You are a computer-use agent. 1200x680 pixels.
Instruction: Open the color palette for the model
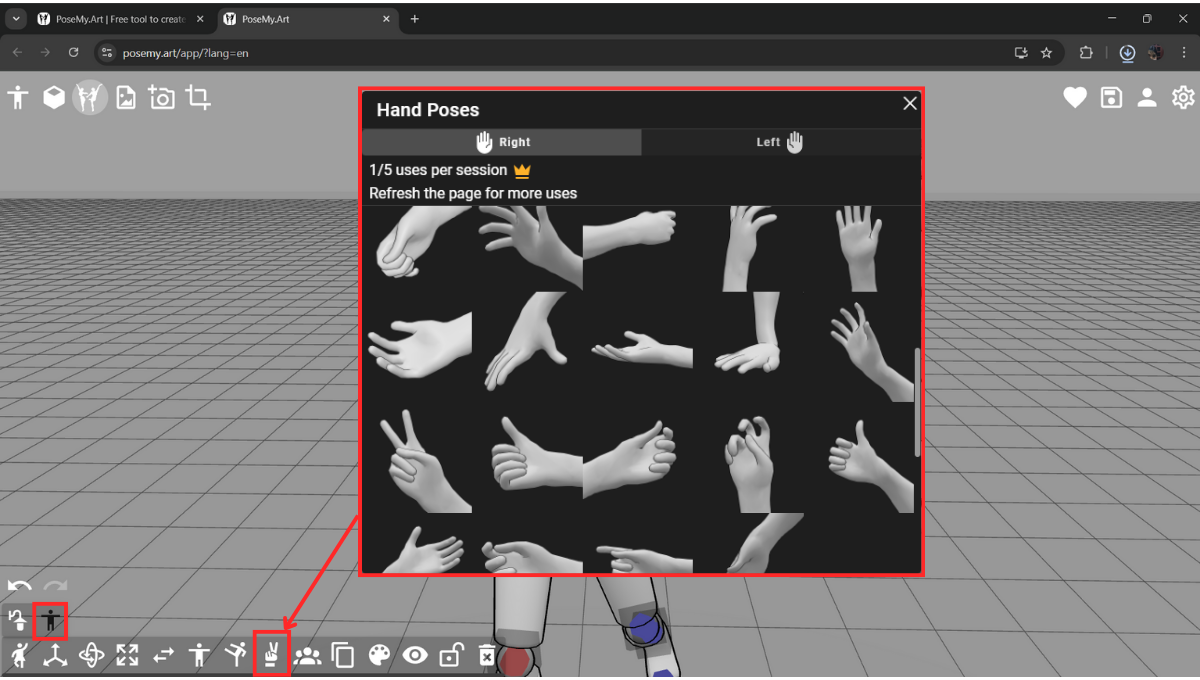tap(379, 655)
